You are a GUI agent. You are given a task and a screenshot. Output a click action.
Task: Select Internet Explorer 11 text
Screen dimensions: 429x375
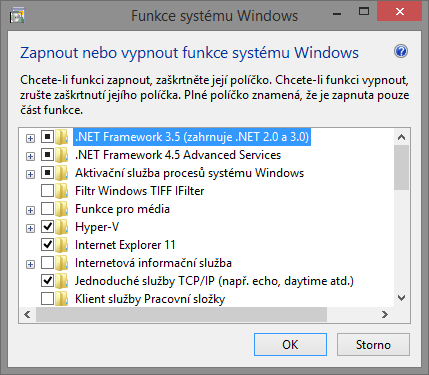click(x=125, y=245)
